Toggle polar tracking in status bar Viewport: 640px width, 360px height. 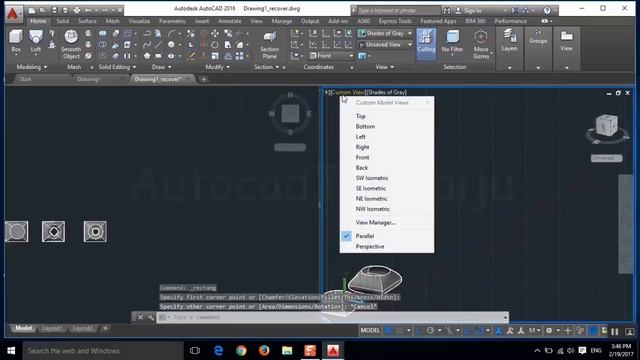click(x=430, y=331)
